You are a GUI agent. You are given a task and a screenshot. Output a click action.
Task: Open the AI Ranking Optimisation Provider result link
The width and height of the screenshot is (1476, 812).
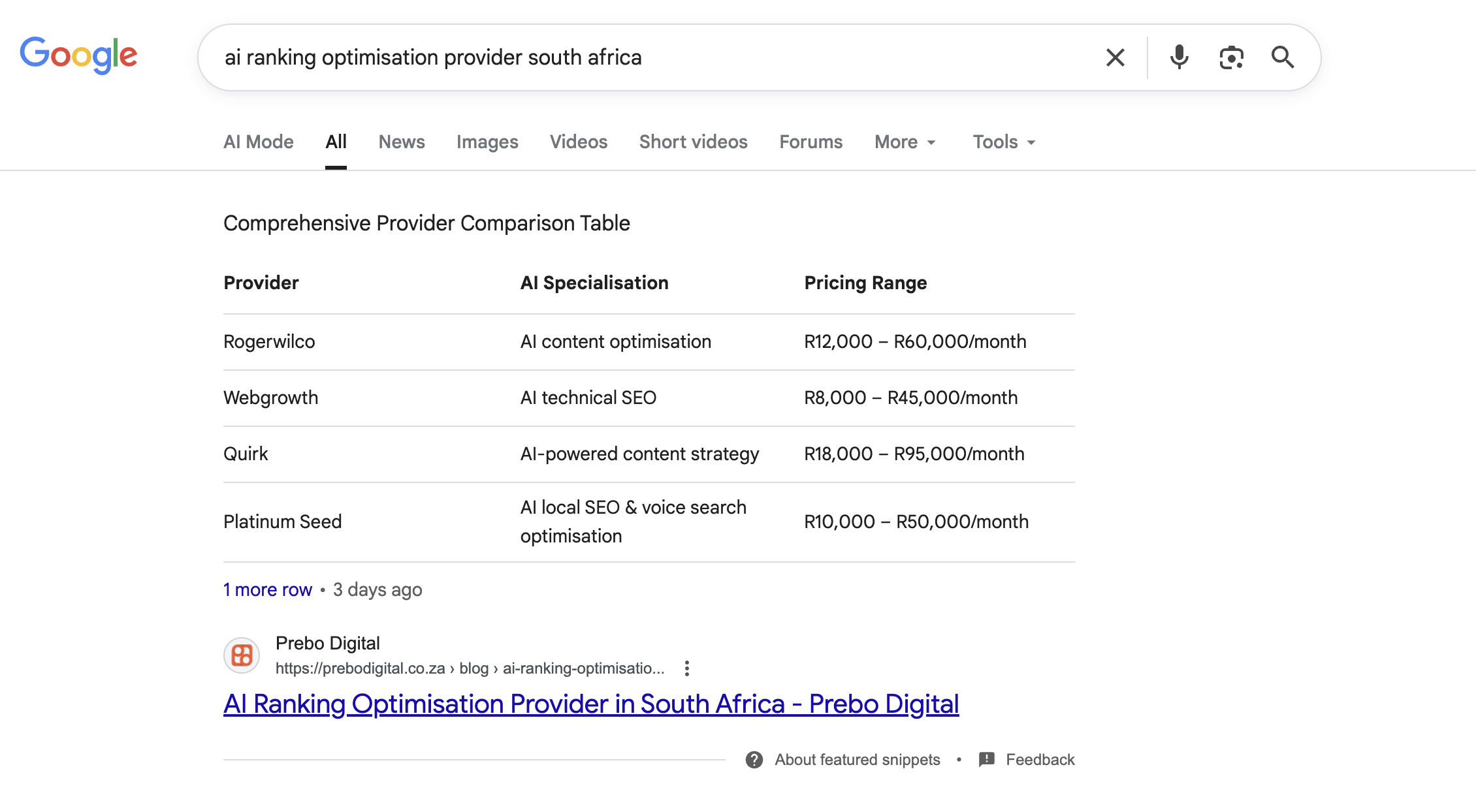coord(591,704)
